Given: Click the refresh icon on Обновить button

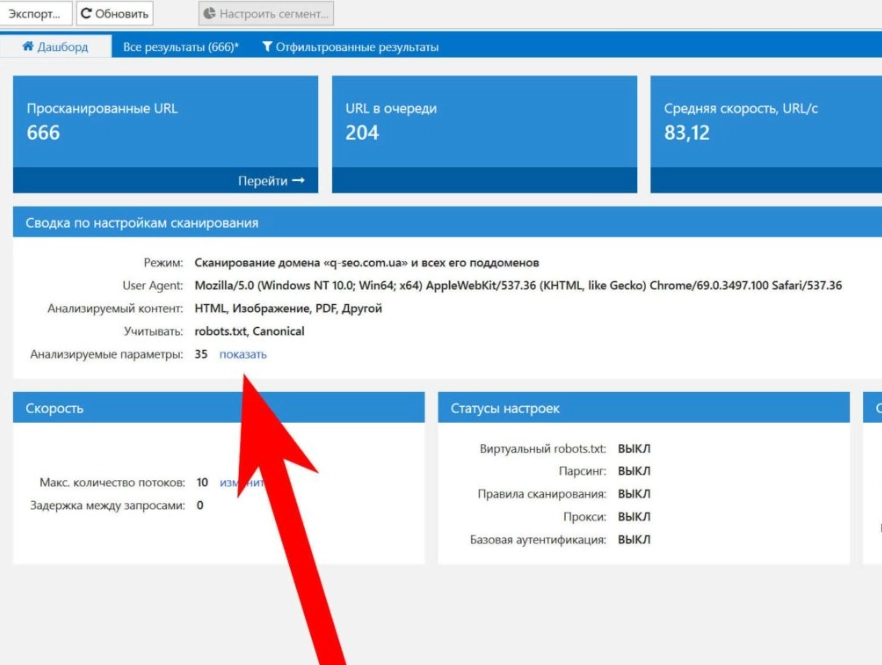Looking at the screenshot, I should click(87, 14).
